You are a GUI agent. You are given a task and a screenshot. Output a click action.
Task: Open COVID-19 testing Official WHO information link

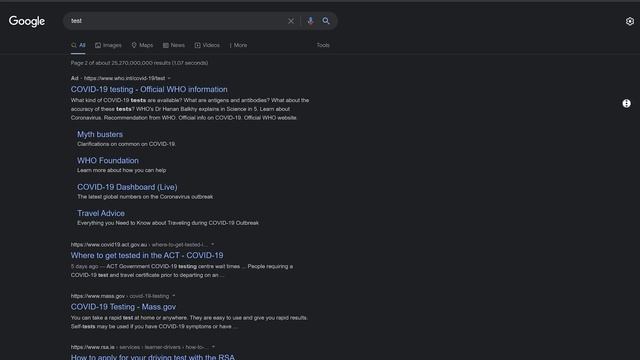tap(149, 89)
